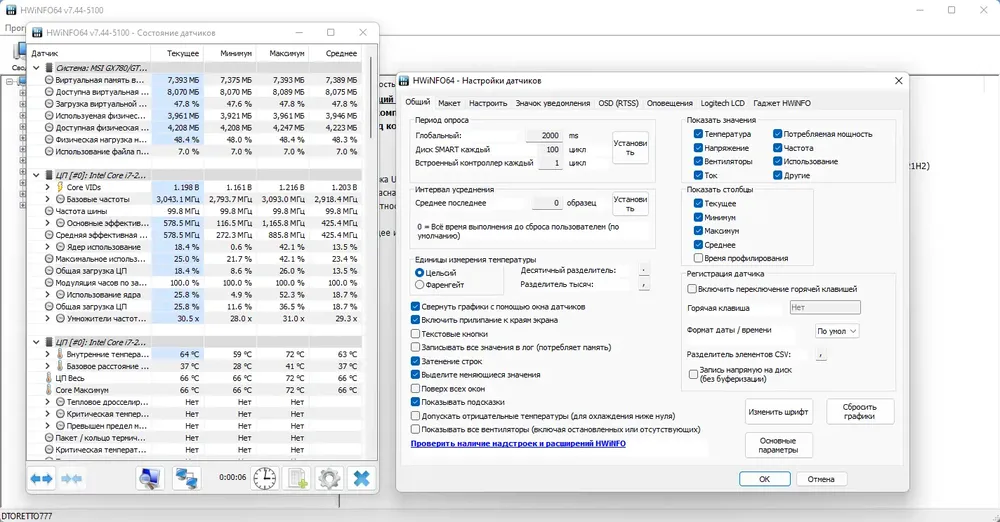Click the Диск SMART каждый field
Image resolution: width=1000 pixels, height=522 pixels.
550,149
